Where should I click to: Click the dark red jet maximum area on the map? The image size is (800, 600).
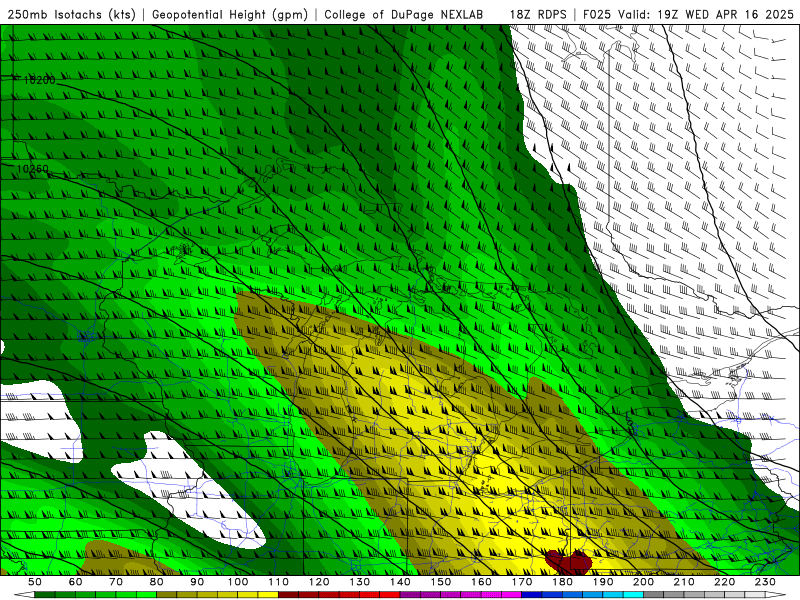pyautogui.click(x=568, y=561)
